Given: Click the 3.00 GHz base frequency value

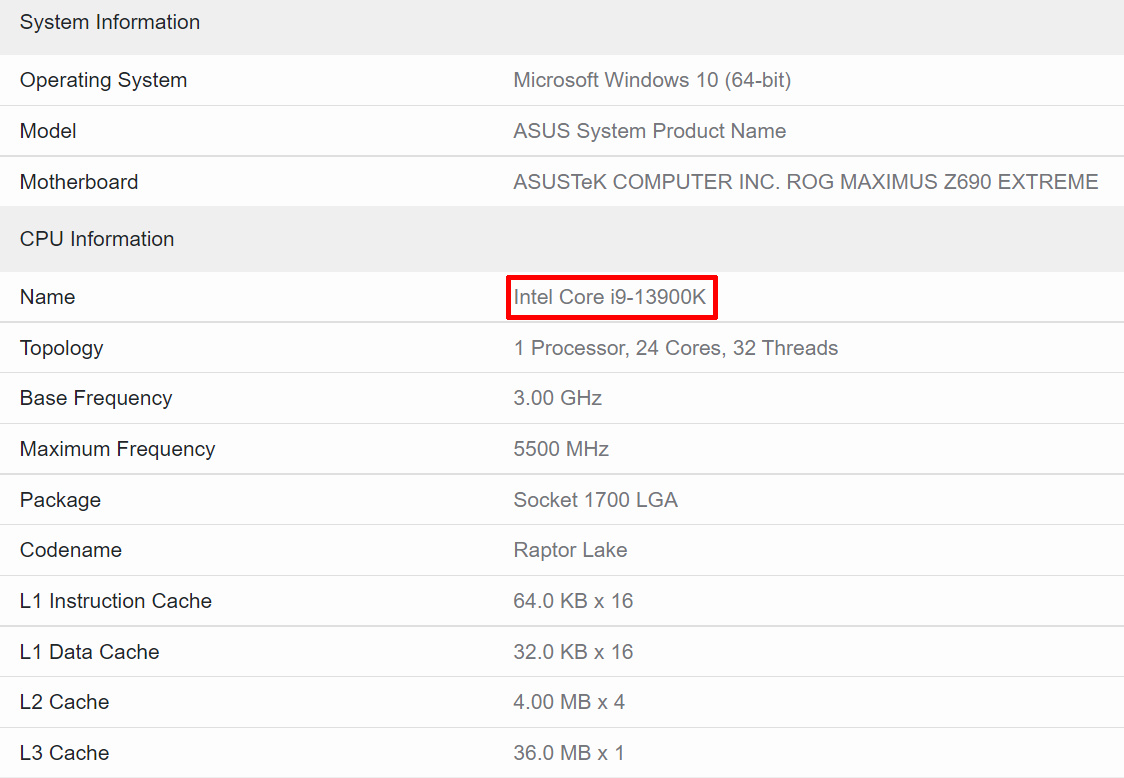Looking at the screenshot, I should tap(557, 398).
